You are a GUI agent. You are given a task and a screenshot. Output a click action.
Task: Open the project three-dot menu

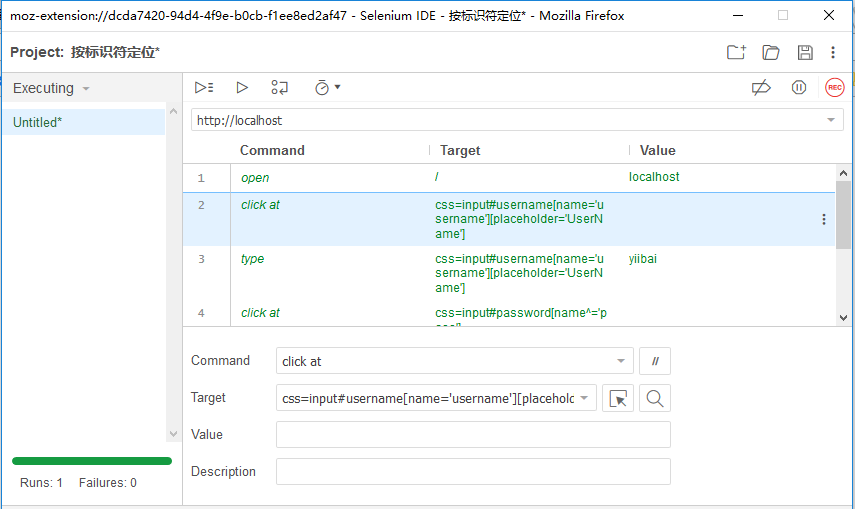pyautogui.click(x=833, y=52)
